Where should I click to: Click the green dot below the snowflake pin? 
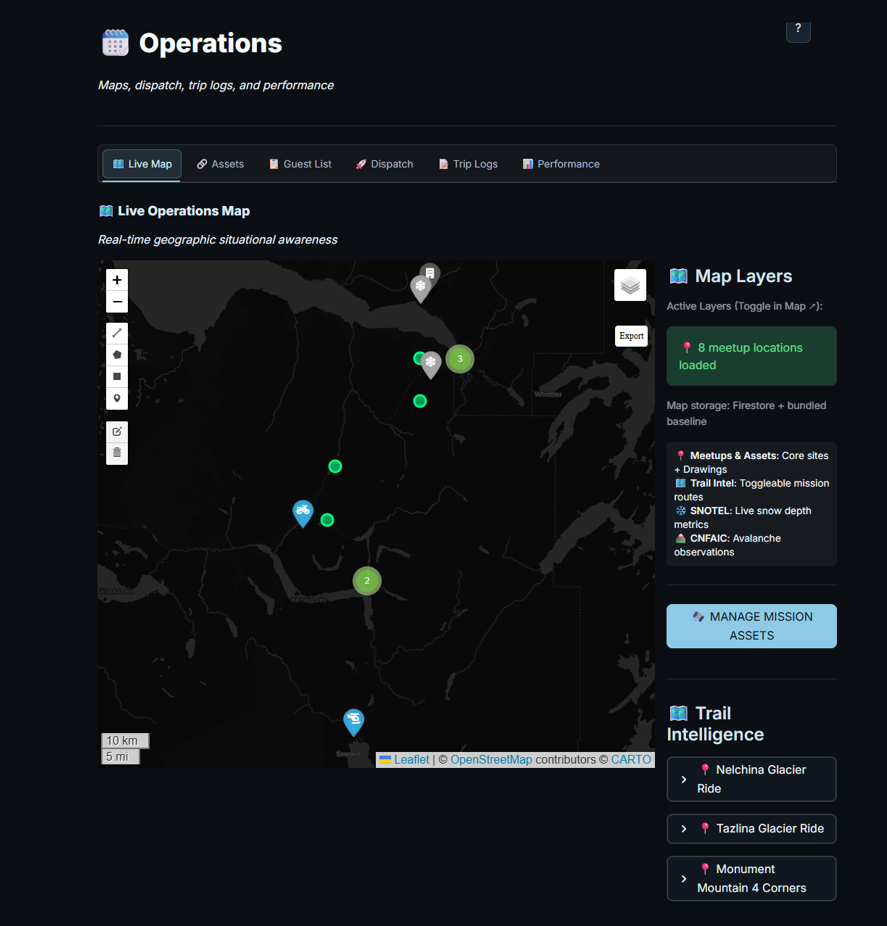[x=420, y=402]
